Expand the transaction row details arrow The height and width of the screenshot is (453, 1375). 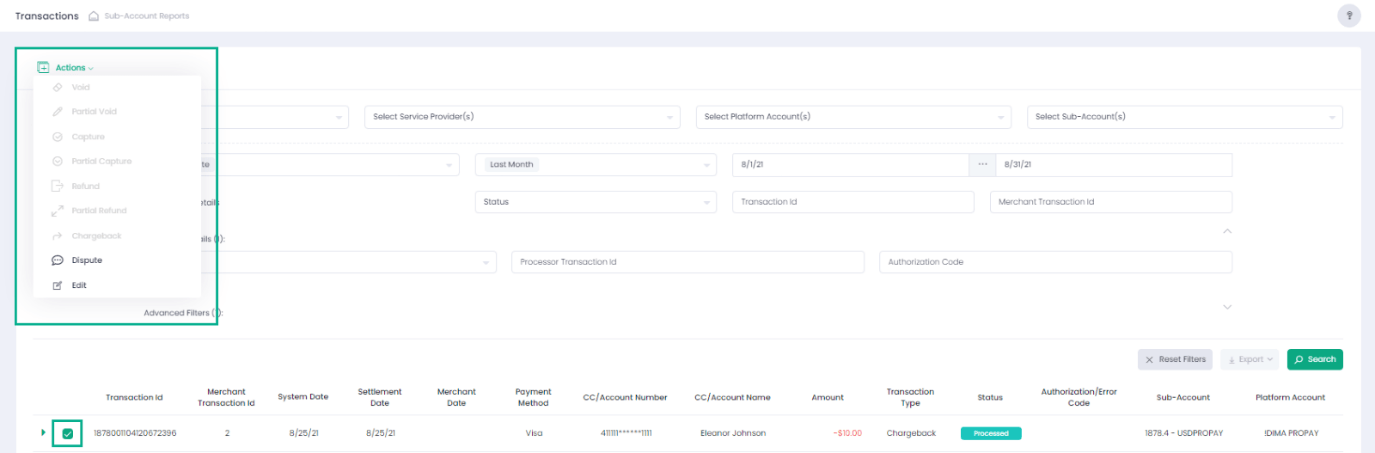(x=43, y=433)
